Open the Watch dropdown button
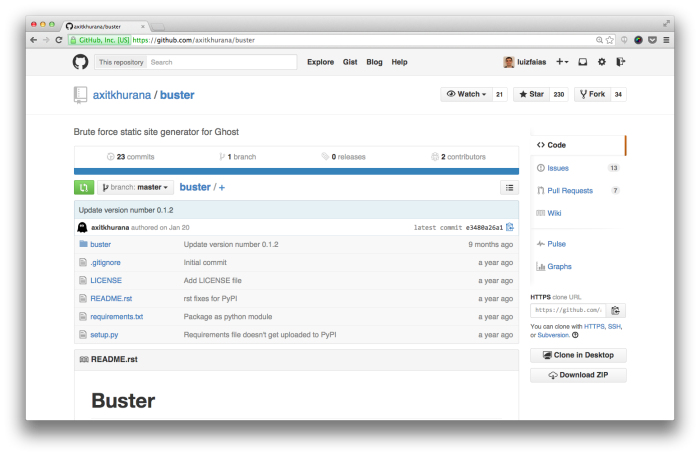The width and height of the screenshot is (700, 456). [467, 94]
